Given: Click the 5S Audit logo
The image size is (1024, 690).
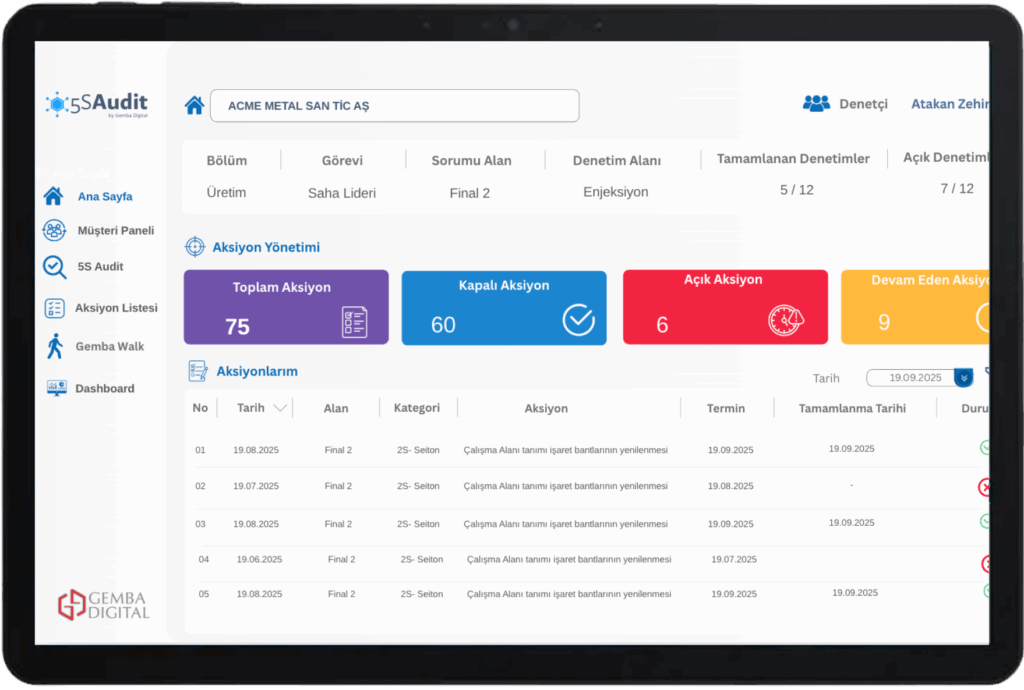Looking at the screenshot, I should pyautogui.click(x=97, y=104).
